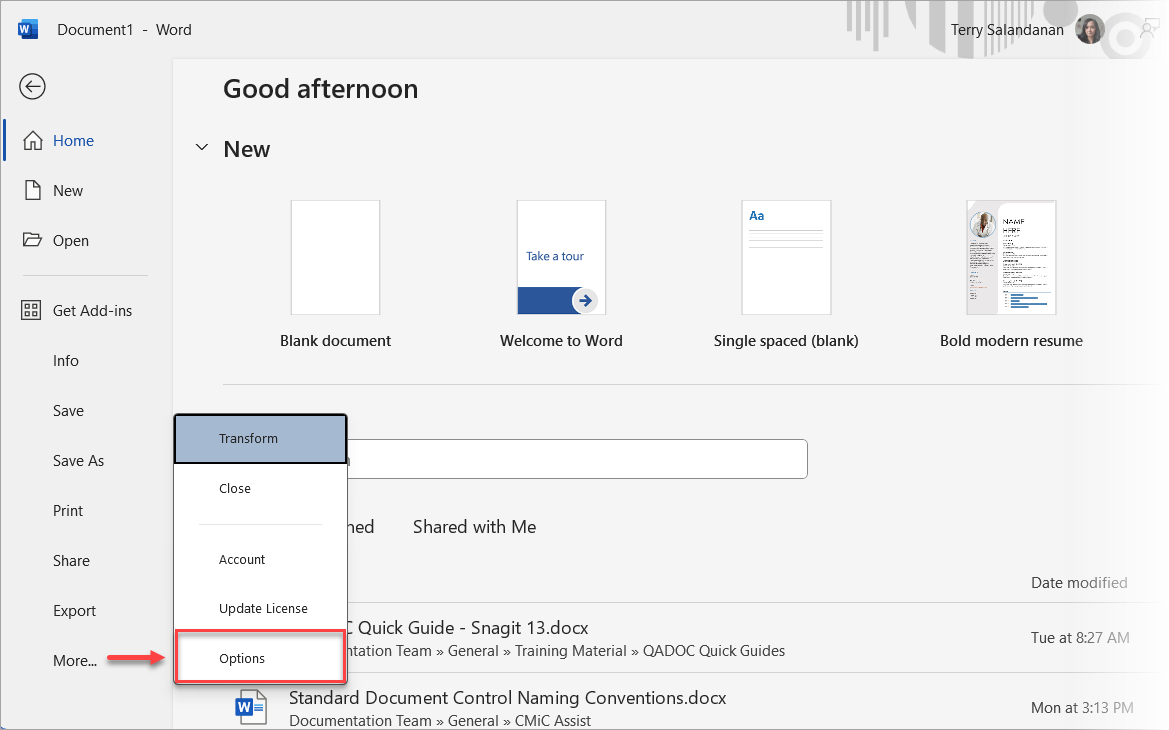The image size is (1169, 730).
Task: Go to the Print page
Action: 68,511
